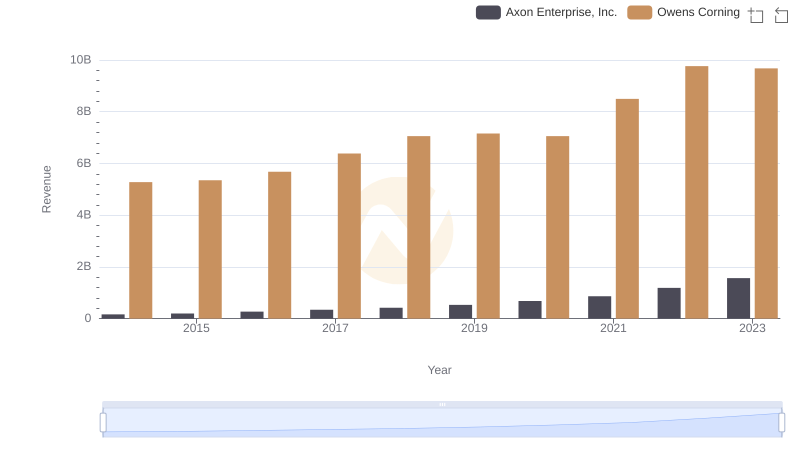Click the 2021 x-axis label
The image size is (800, 461).
(613, 328)
